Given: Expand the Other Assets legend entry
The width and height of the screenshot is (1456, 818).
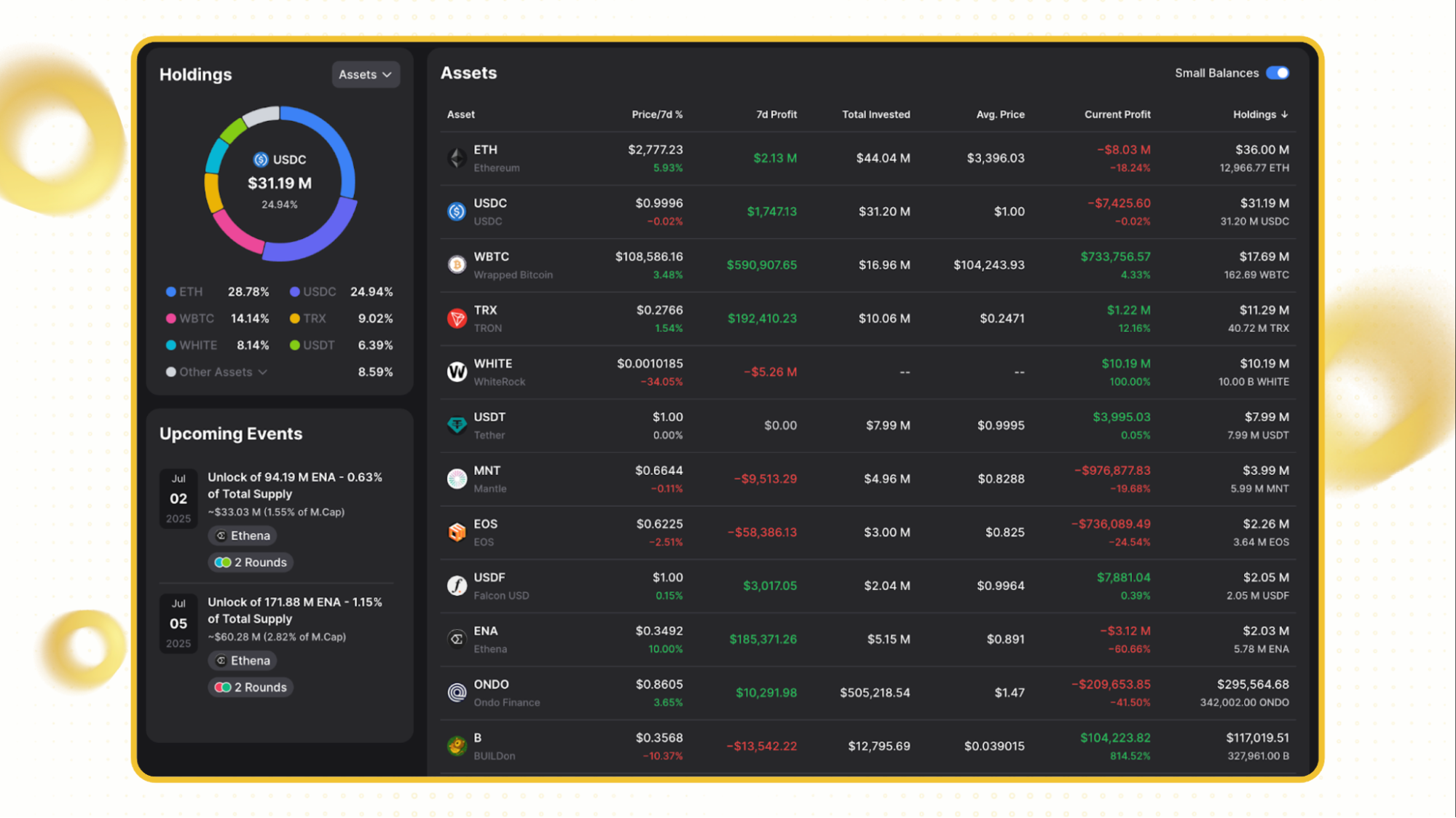Looking at the screenshot, I should click(222, 372).
